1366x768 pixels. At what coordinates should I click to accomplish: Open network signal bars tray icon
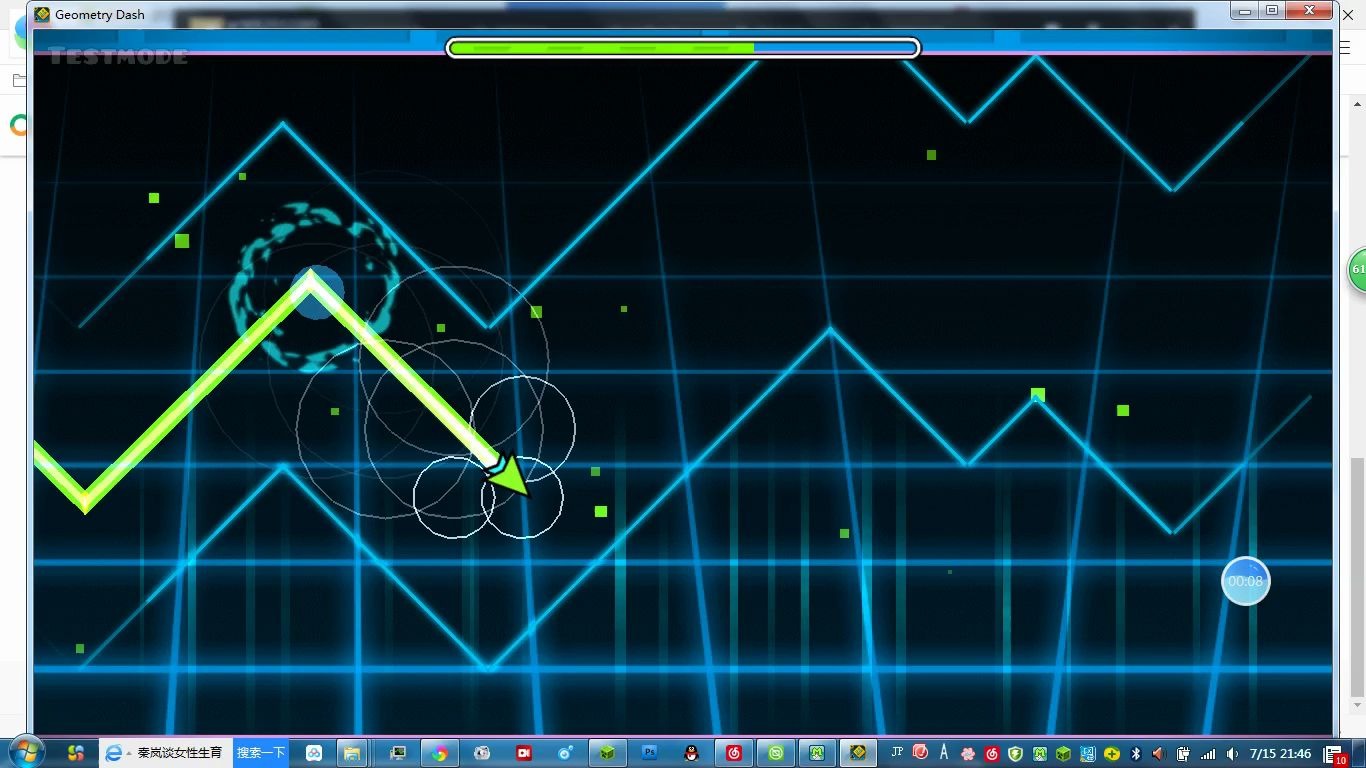coord(1207,754)
